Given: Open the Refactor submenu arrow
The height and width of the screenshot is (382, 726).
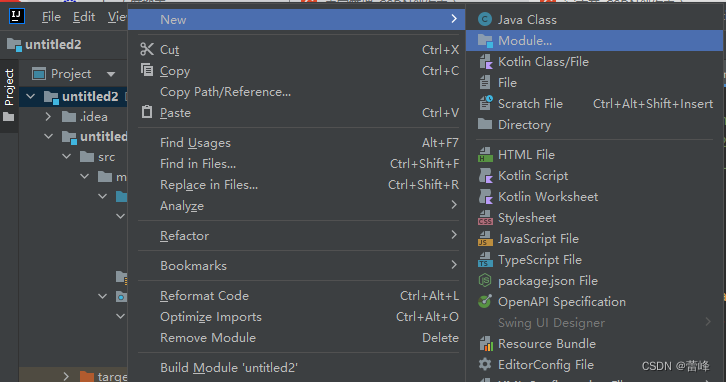Looking at the screenshot, I should (454, 235).
